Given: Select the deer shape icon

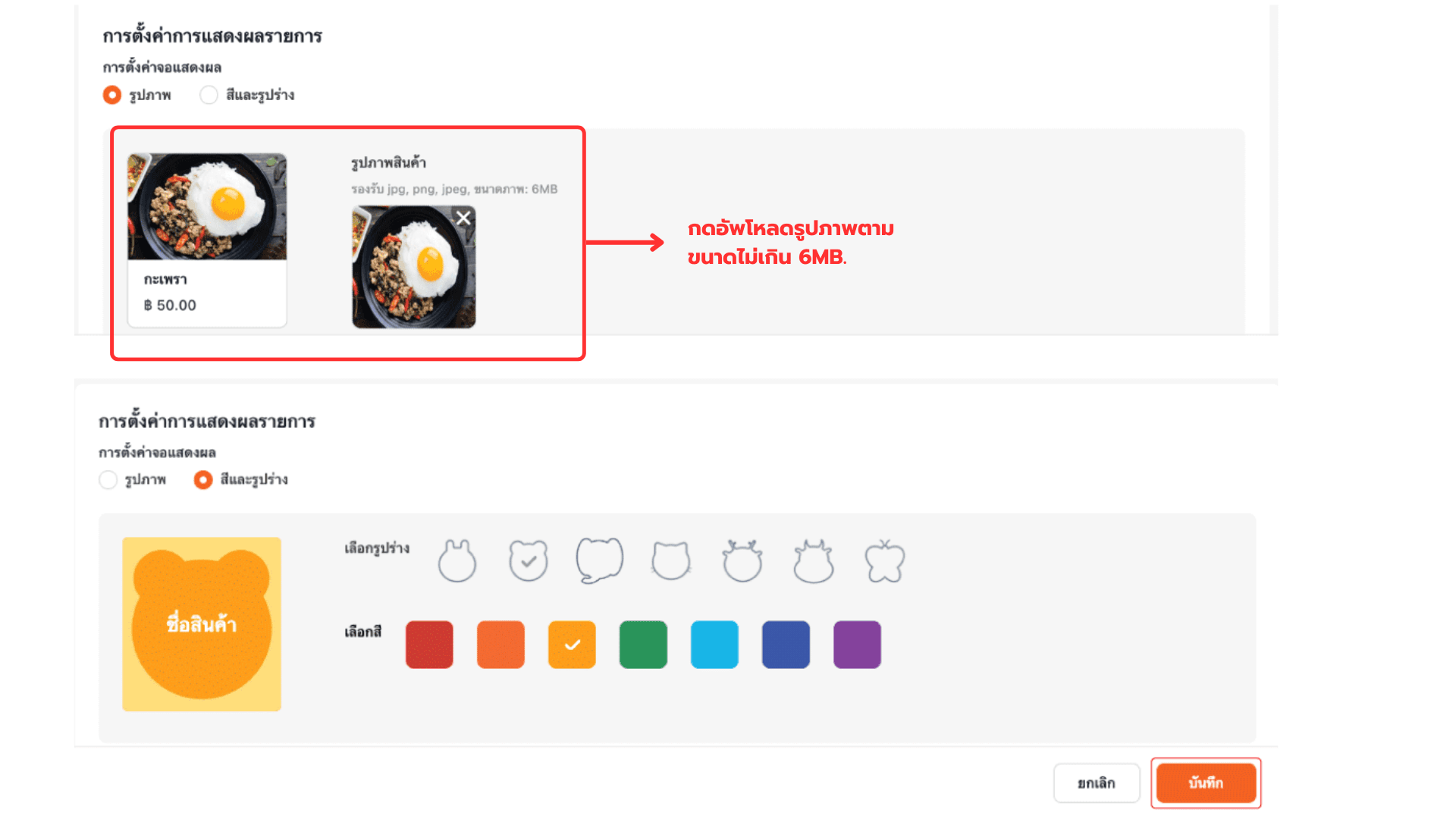Looking at the screenshot, I should (742, 561).
